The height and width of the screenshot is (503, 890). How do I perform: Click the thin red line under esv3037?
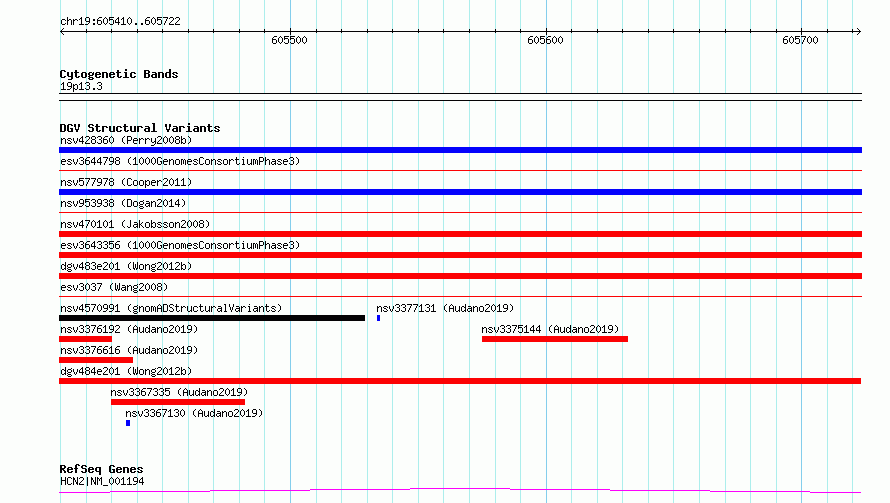(x=460, y=296)
